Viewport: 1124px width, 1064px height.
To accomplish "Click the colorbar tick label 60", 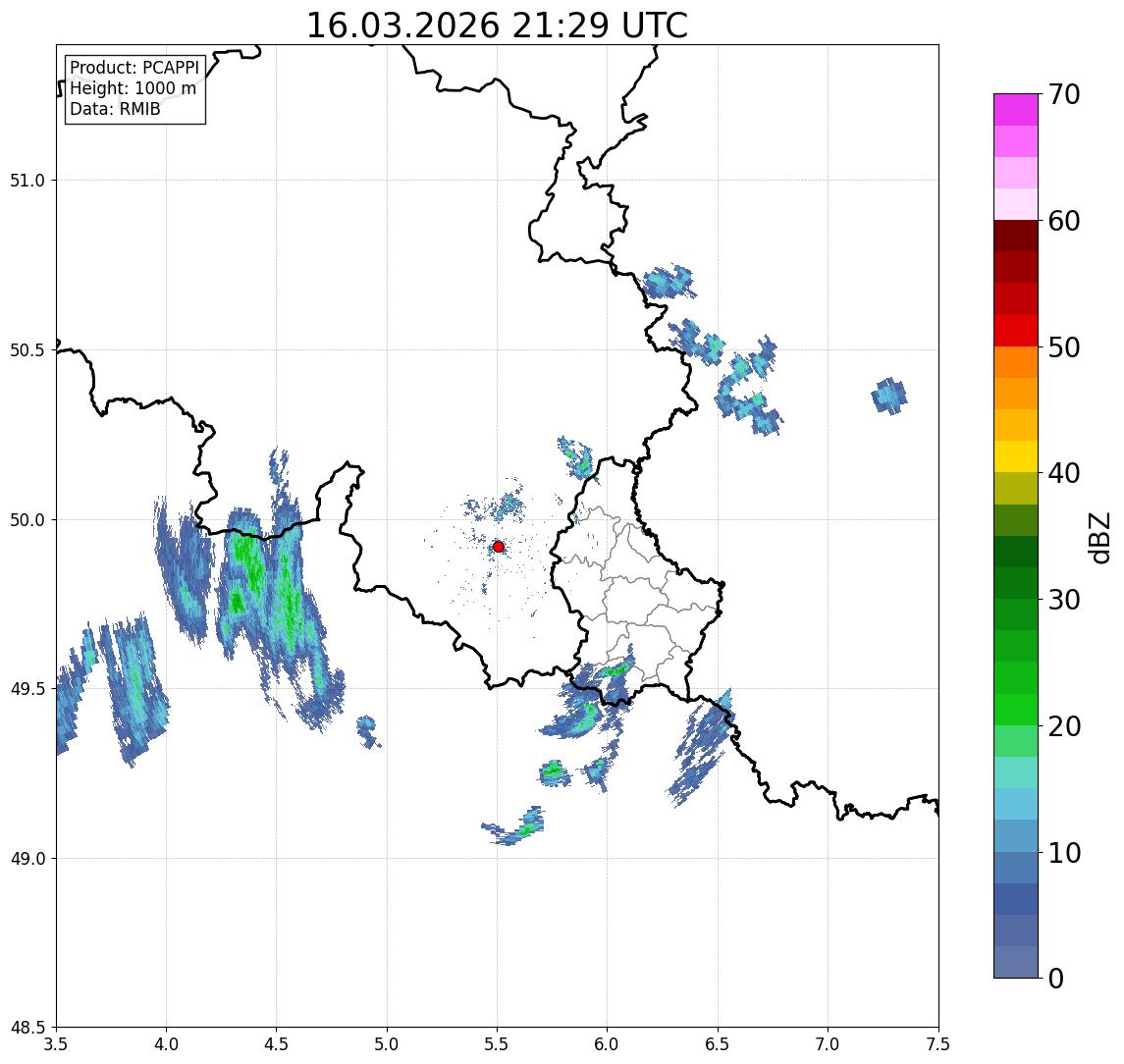I will pyautogui.click(x=1064, y=222).
